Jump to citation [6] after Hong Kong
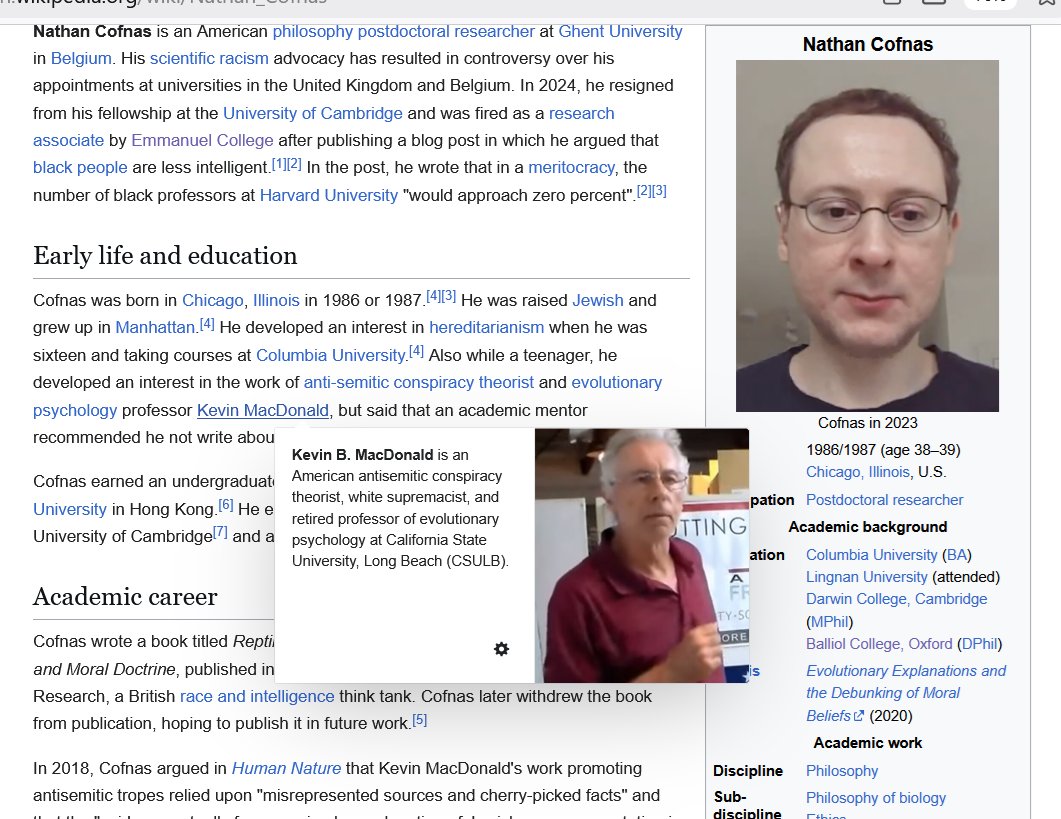 226,505
